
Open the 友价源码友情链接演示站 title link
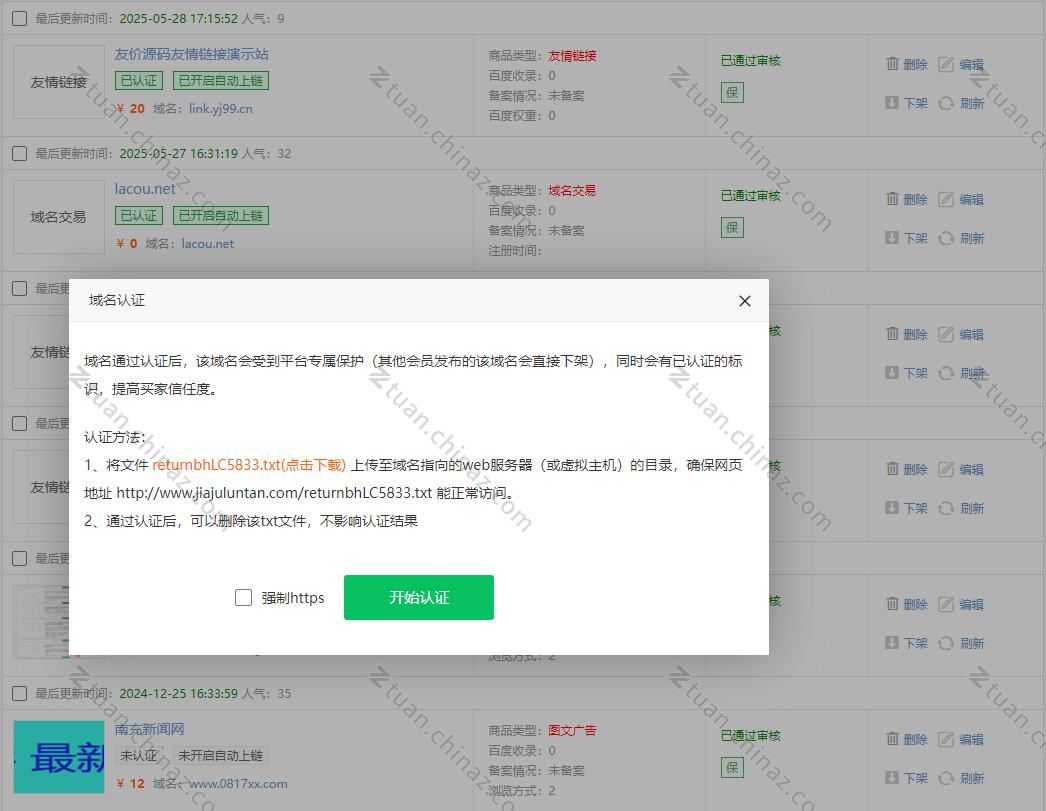pyautogui.click(x=191, y=54)
